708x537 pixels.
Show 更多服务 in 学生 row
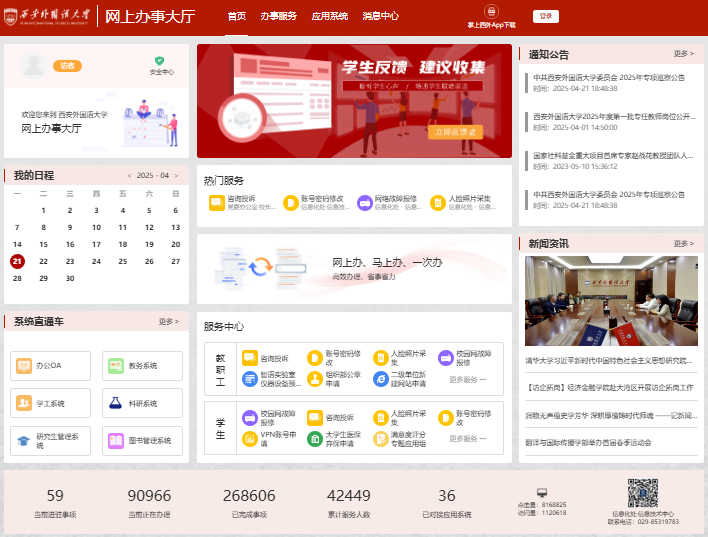point(468,439)
